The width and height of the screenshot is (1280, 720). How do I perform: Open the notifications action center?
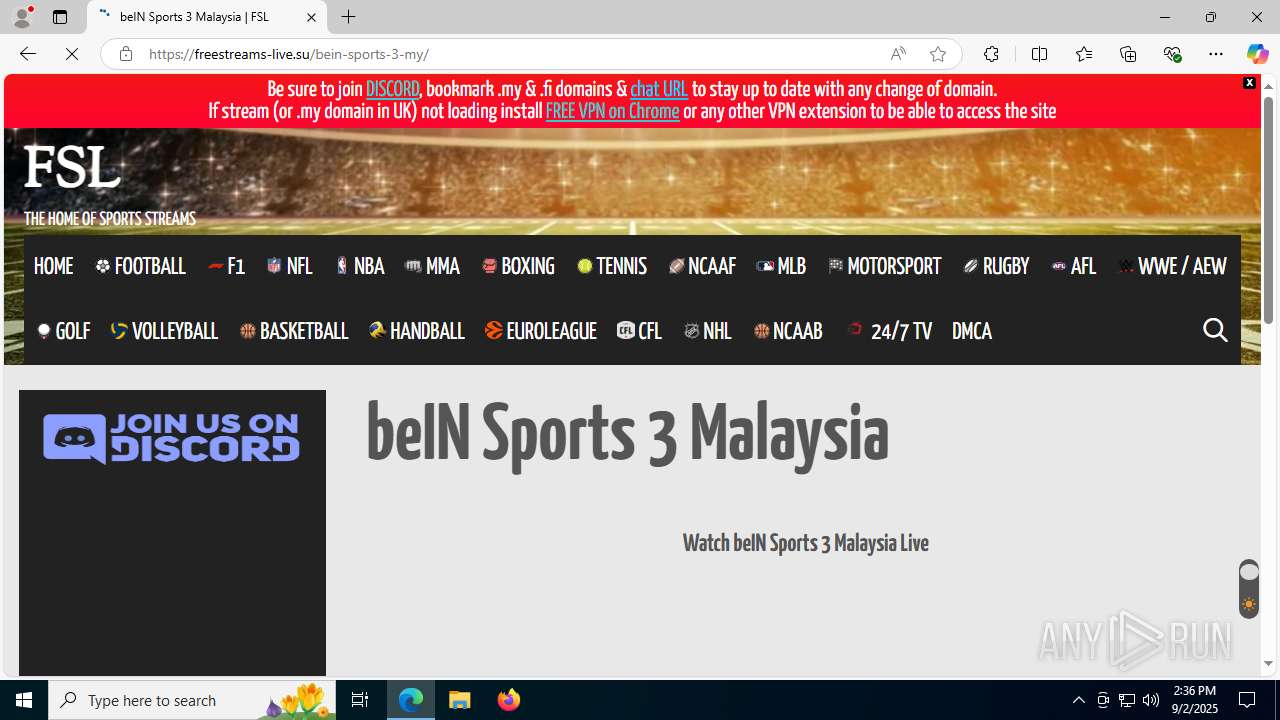[1248, 700]
